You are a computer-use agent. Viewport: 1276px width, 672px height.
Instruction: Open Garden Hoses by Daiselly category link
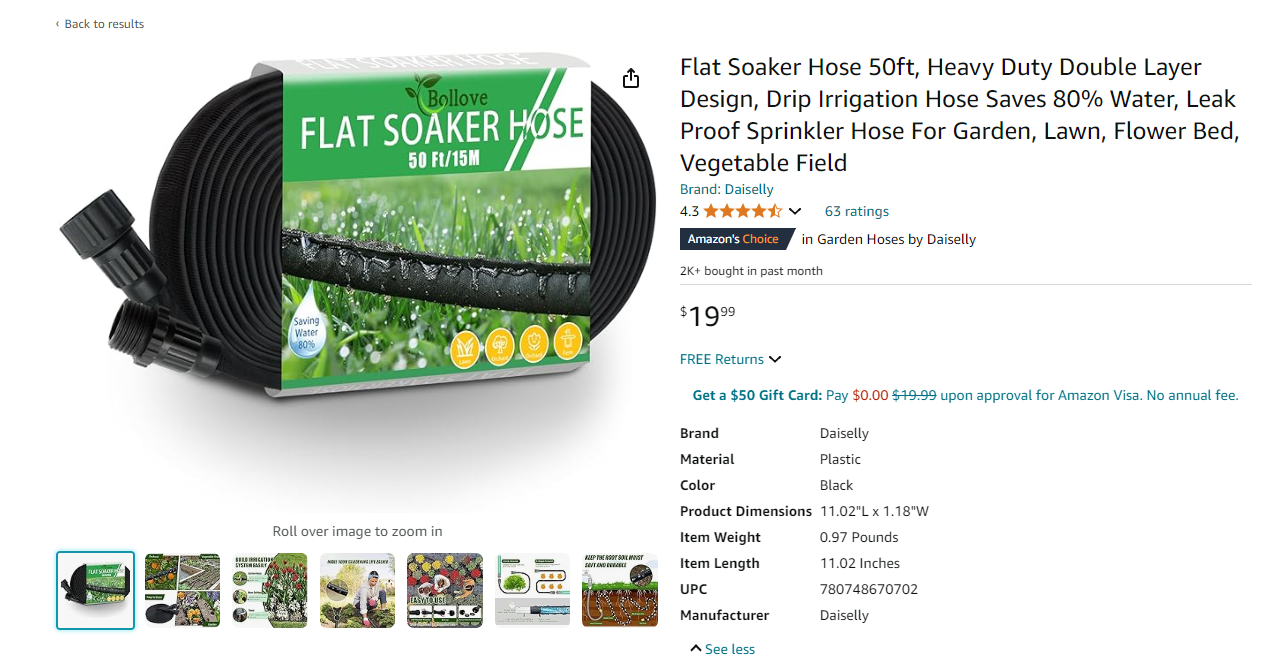[896, 239]
